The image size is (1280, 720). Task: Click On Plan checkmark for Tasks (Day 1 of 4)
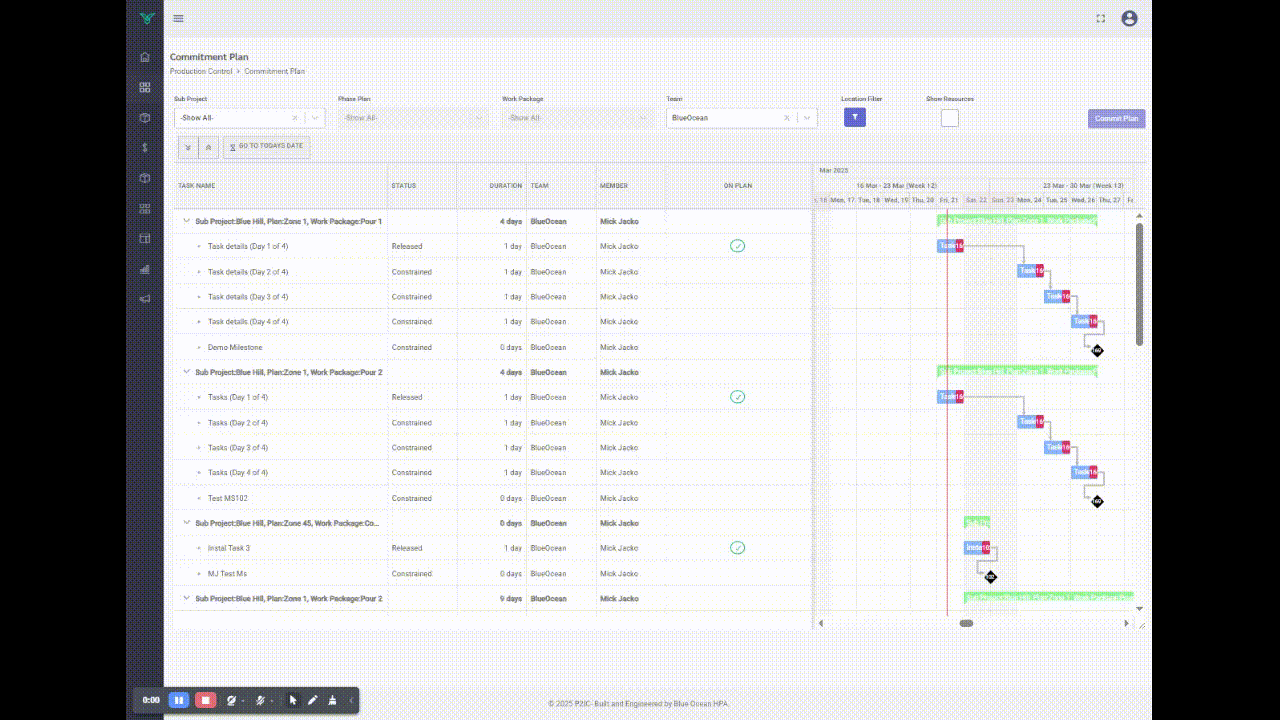737,397
